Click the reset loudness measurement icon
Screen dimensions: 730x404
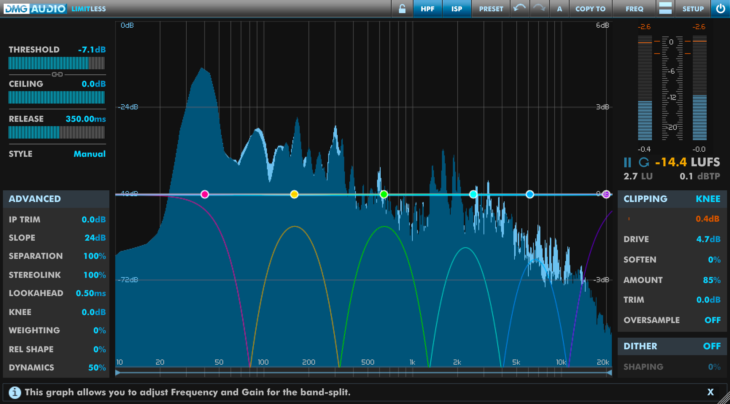point(643,162)
